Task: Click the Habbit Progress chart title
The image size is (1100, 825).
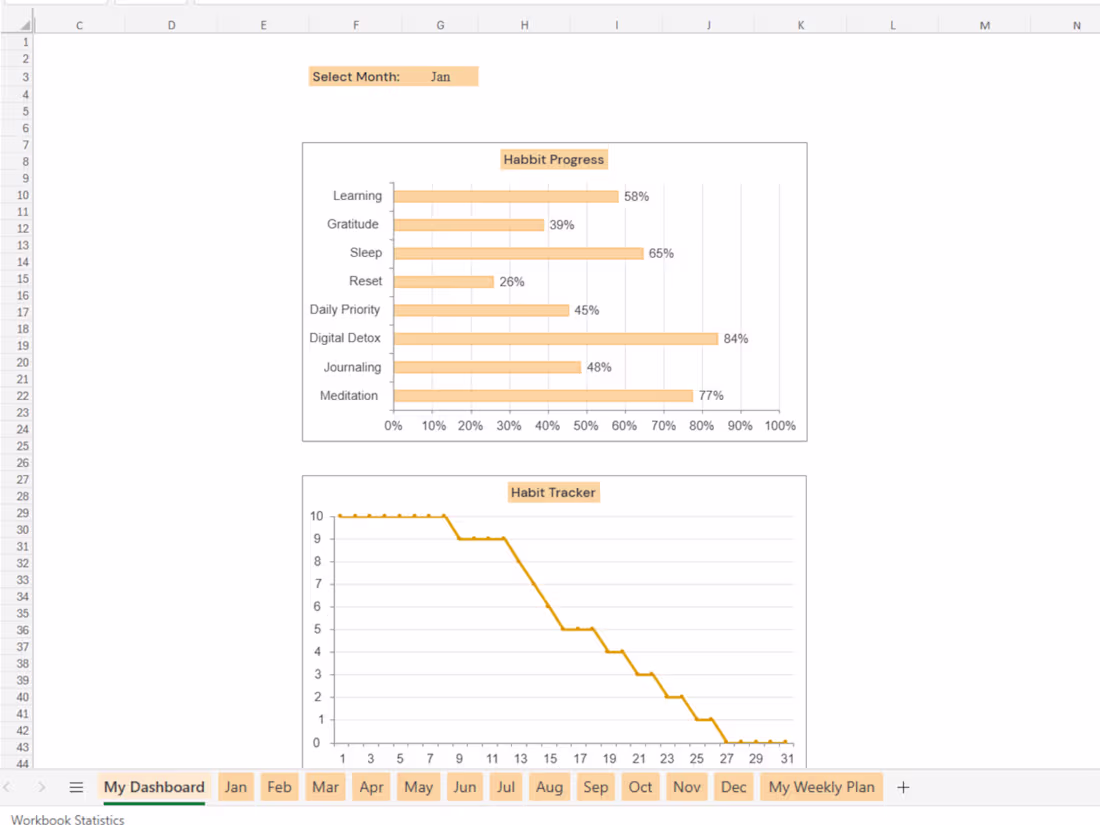Action: [x=553, y=158]
